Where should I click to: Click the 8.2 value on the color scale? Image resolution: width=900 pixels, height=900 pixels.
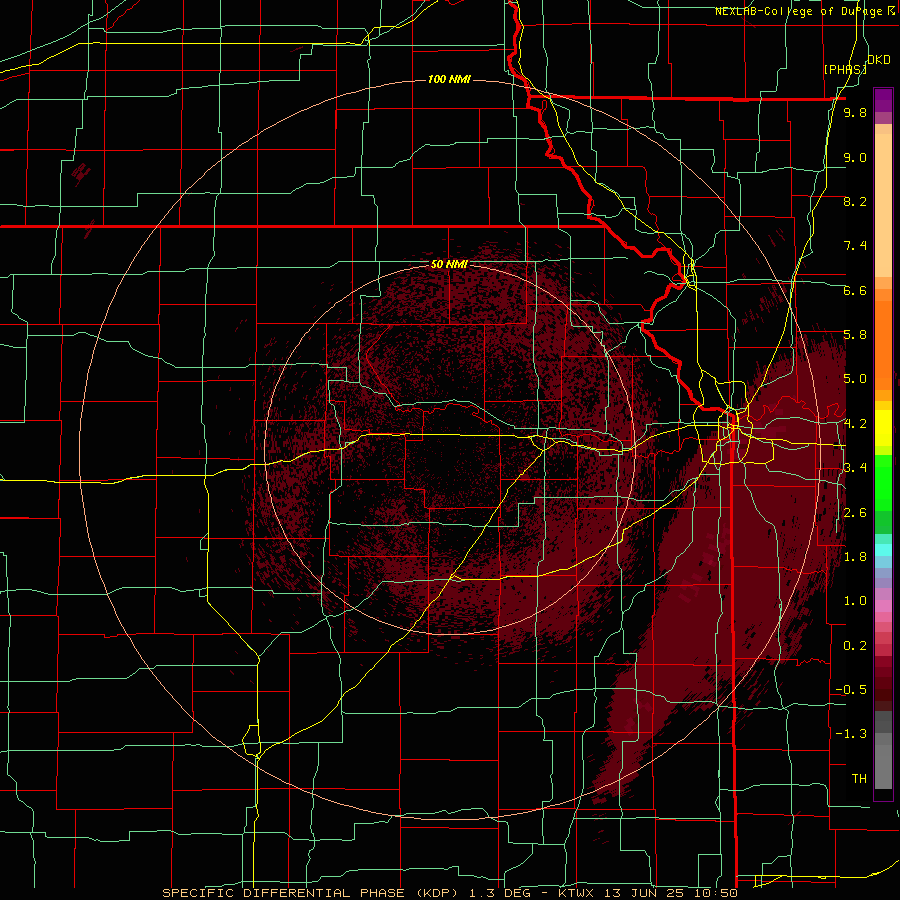point(855,201)
